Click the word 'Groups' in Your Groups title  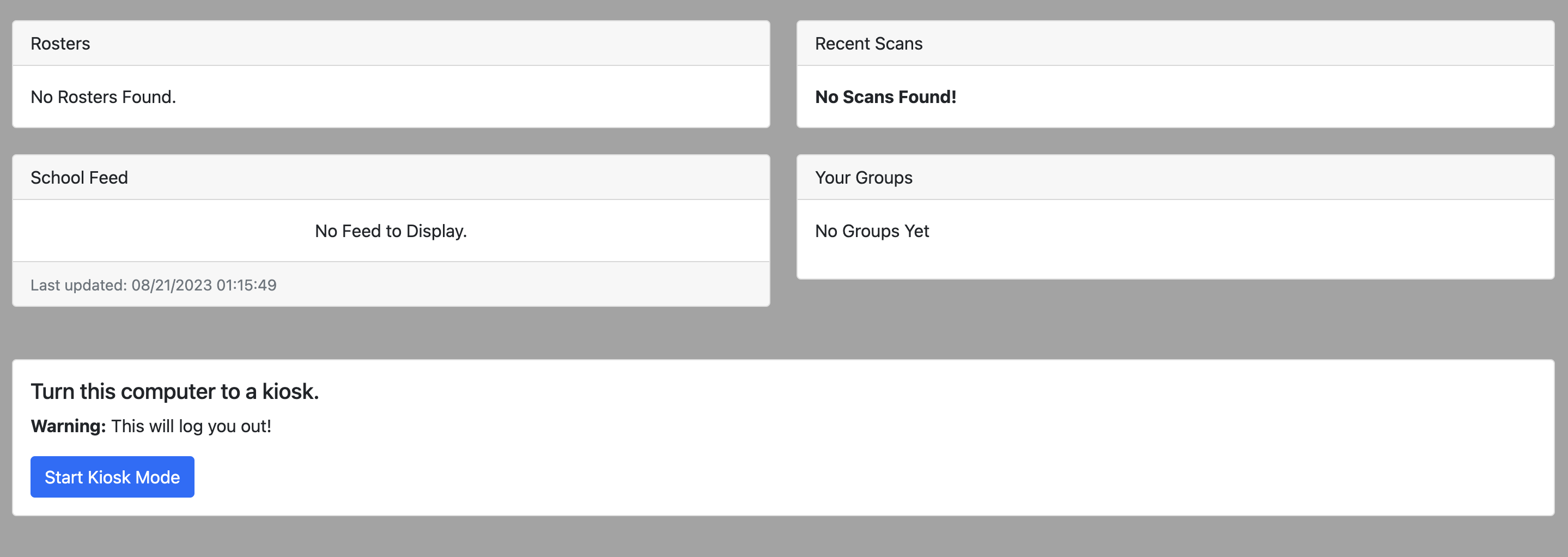tap(884, 178)
